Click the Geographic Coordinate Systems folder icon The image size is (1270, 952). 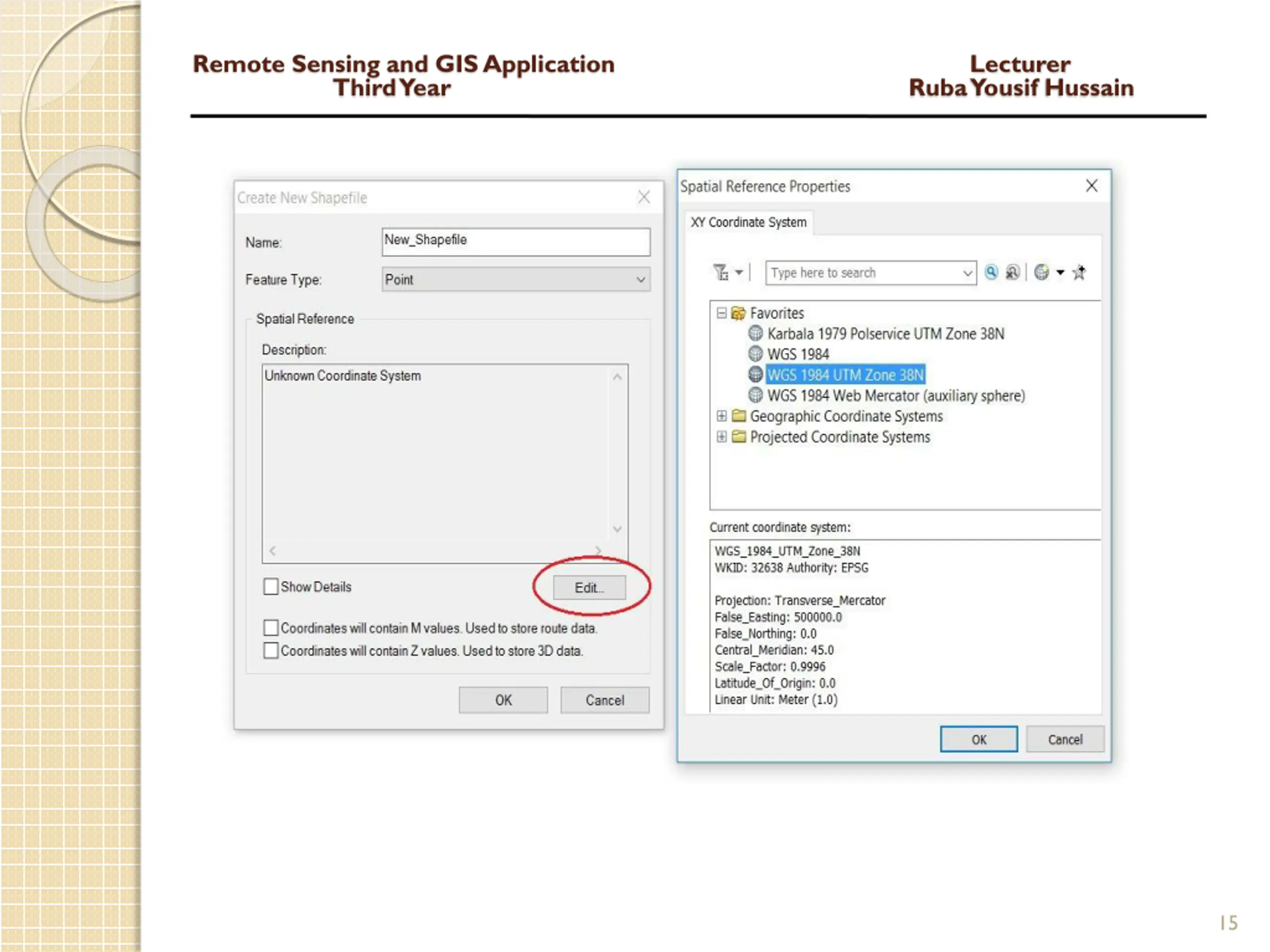(738, 416)
